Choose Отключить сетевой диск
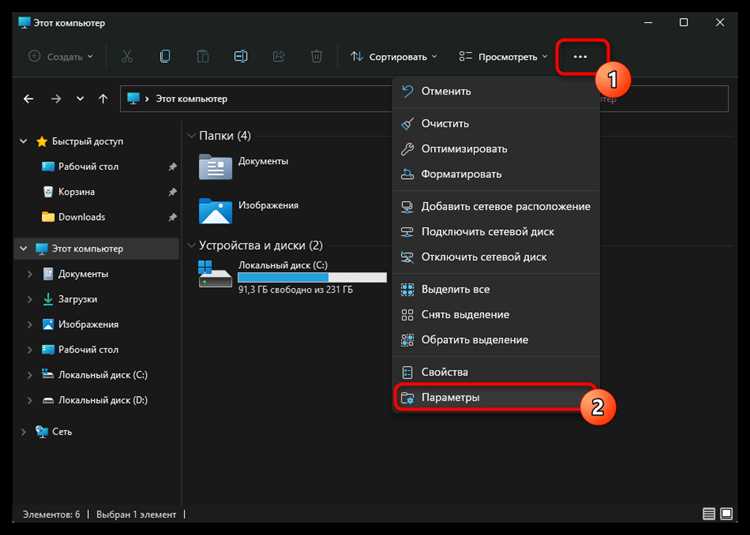The width and height of the screenshot is (750, 535). (x=496, y=257)
